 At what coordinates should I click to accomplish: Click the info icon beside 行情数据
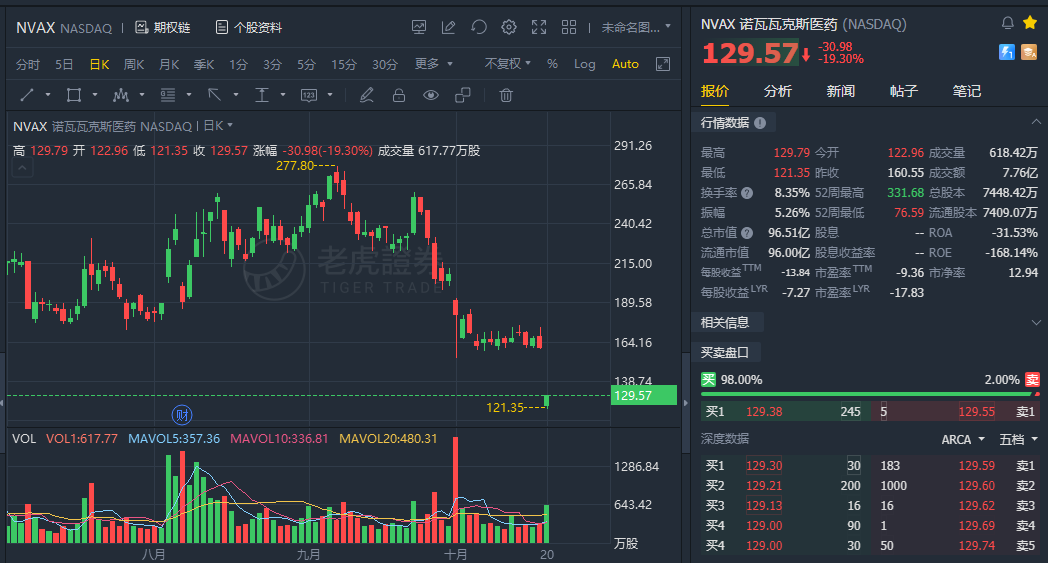pos(760,123)
